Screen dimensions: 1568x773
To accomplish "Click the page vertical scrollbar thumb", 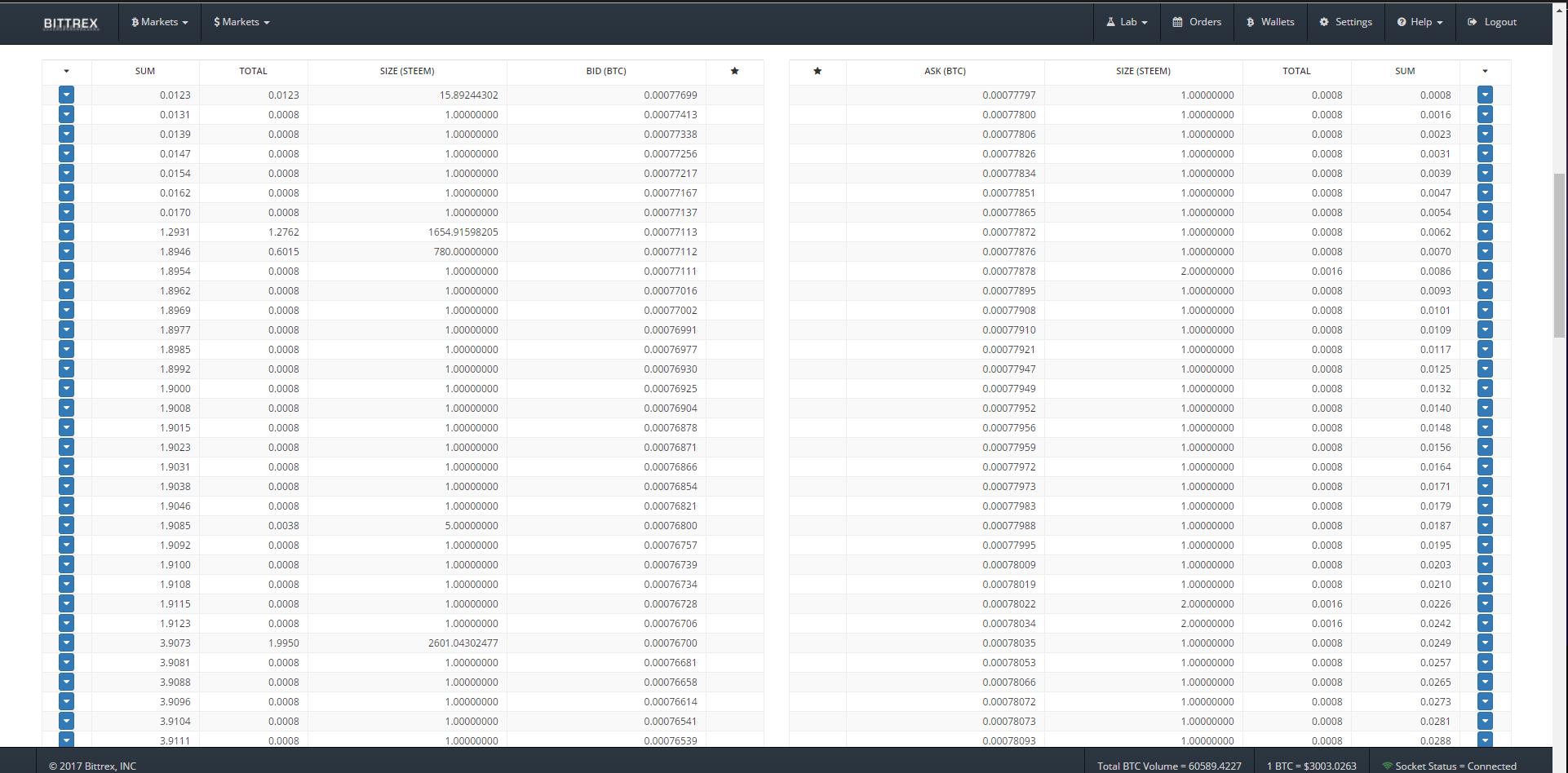I will click(x=1559, y=254).
